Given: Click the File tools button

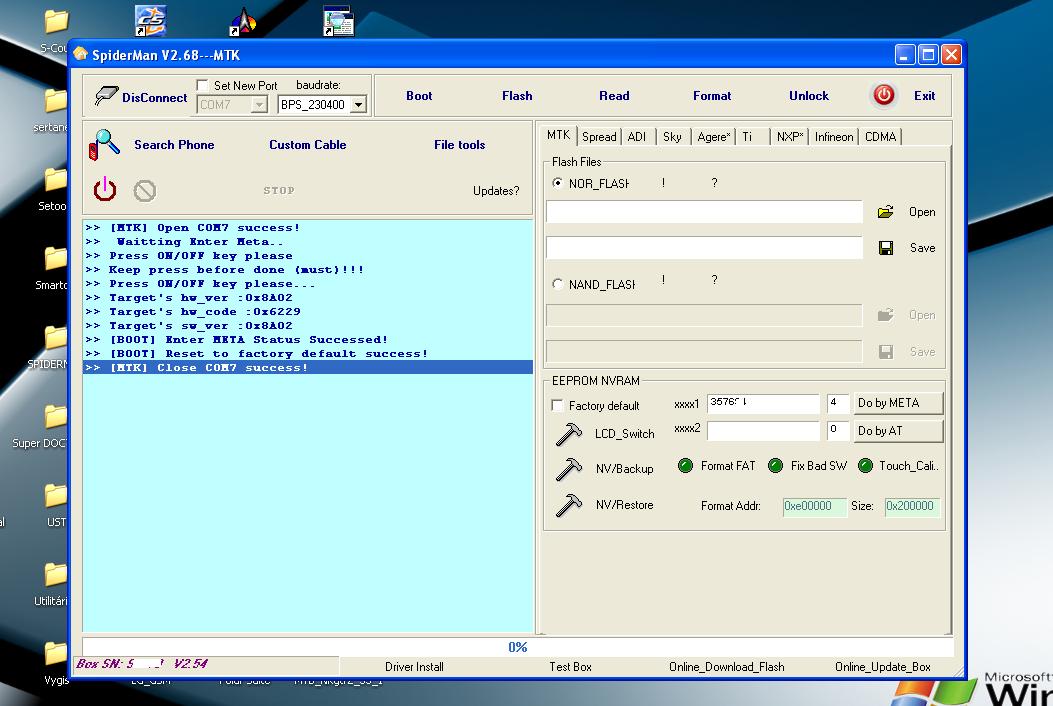Looking at the screenshot, I should pyautogui.click(x=459, y=144).
